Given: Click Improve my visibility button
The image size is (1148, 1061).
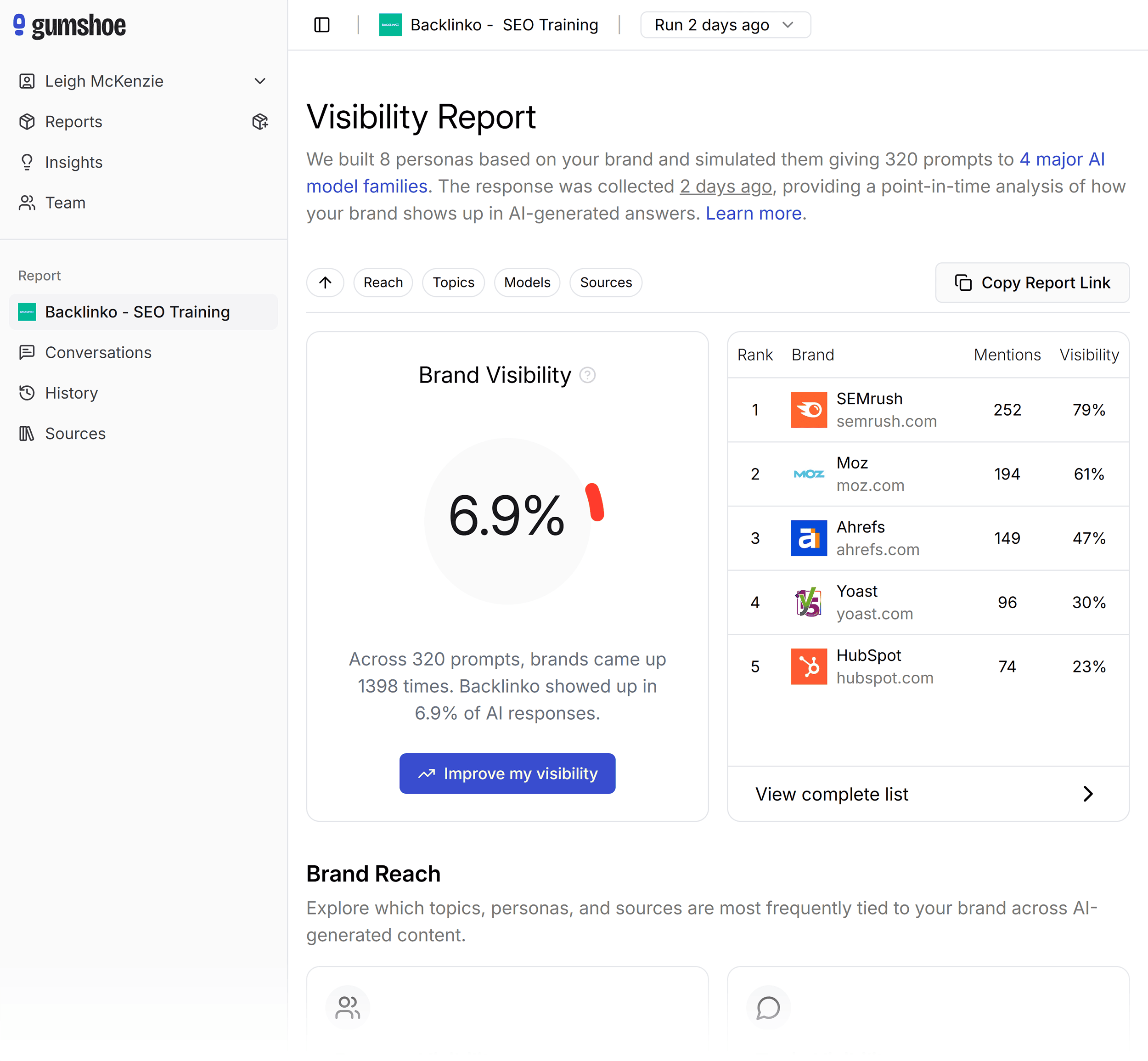Looking at the screenshot, I should (507, 773).
